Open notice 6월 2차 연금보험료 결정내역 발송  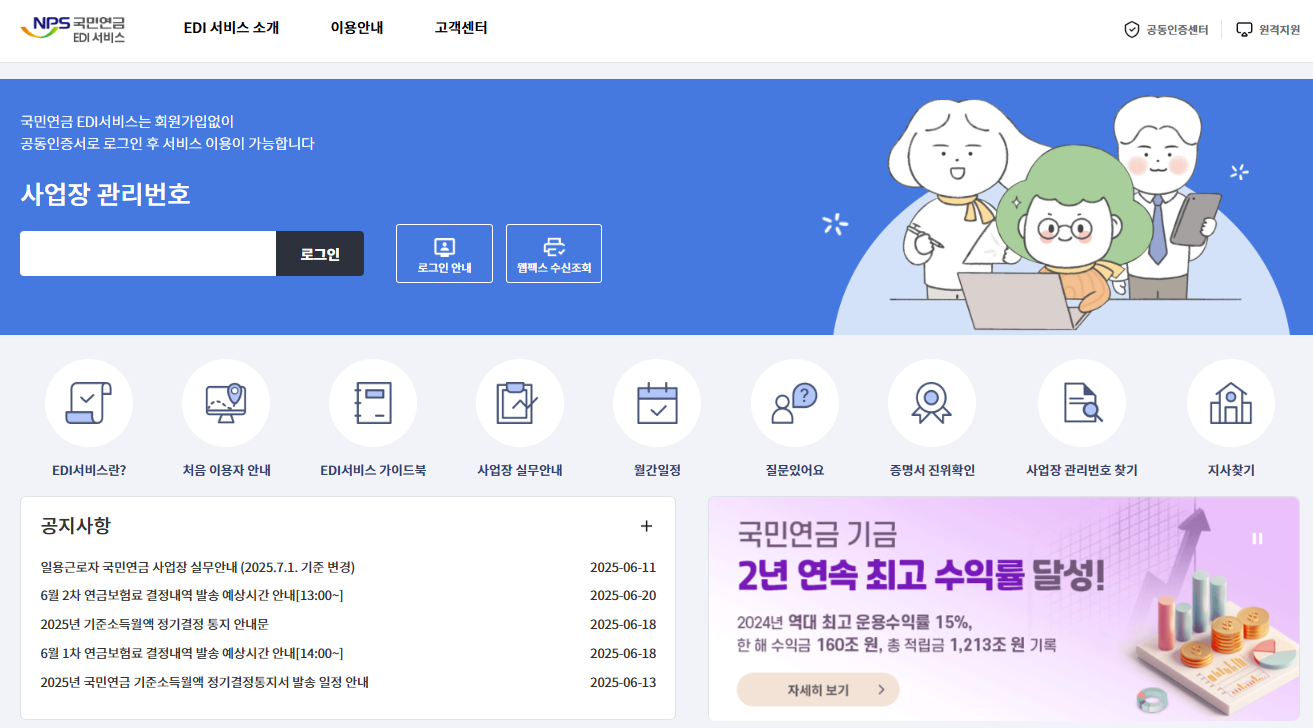pyautogui.click(x=192, y=595)
